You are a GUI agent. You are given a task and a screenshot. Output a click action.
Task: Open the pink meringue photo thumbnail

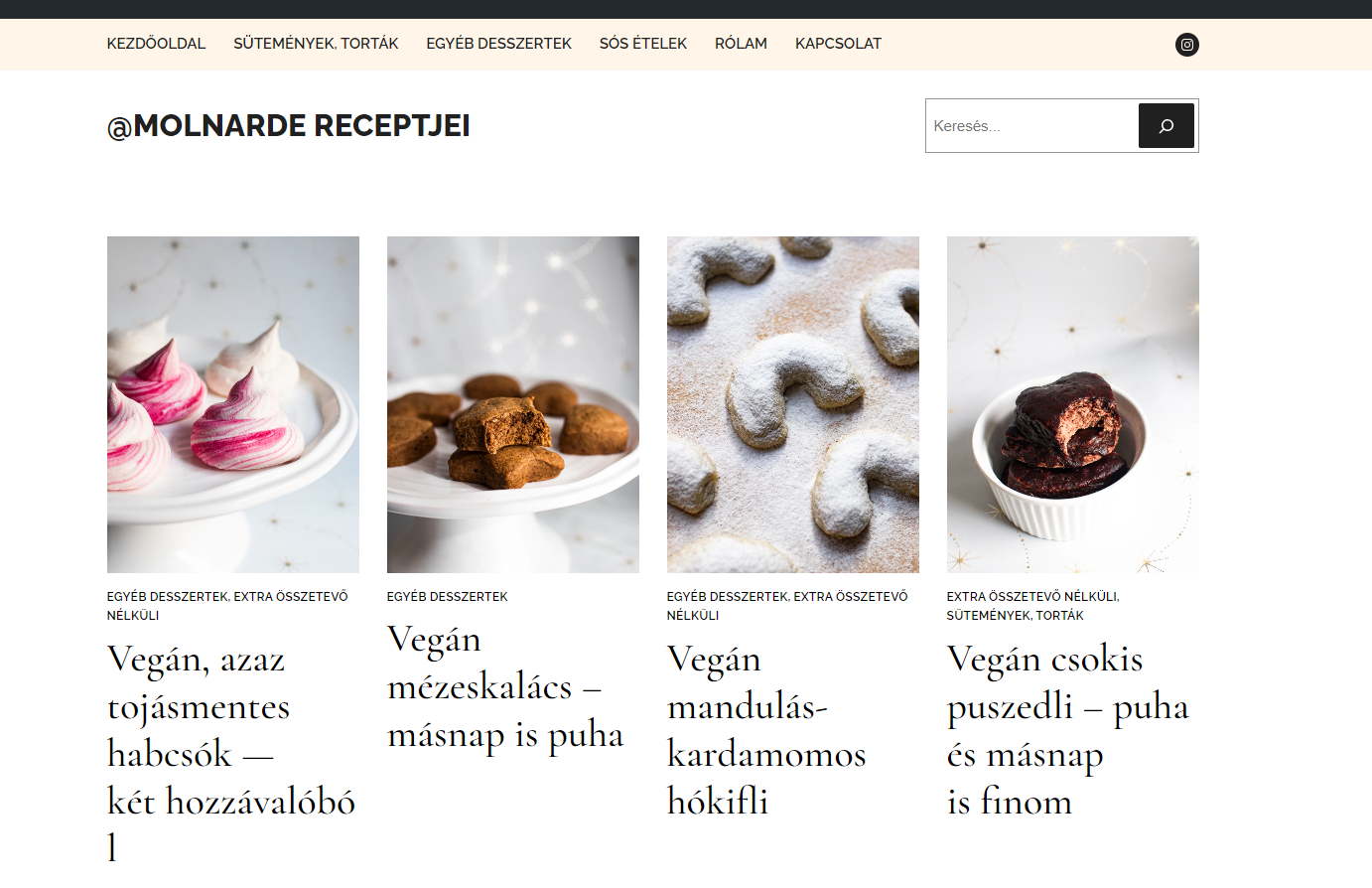pos(233,404)
